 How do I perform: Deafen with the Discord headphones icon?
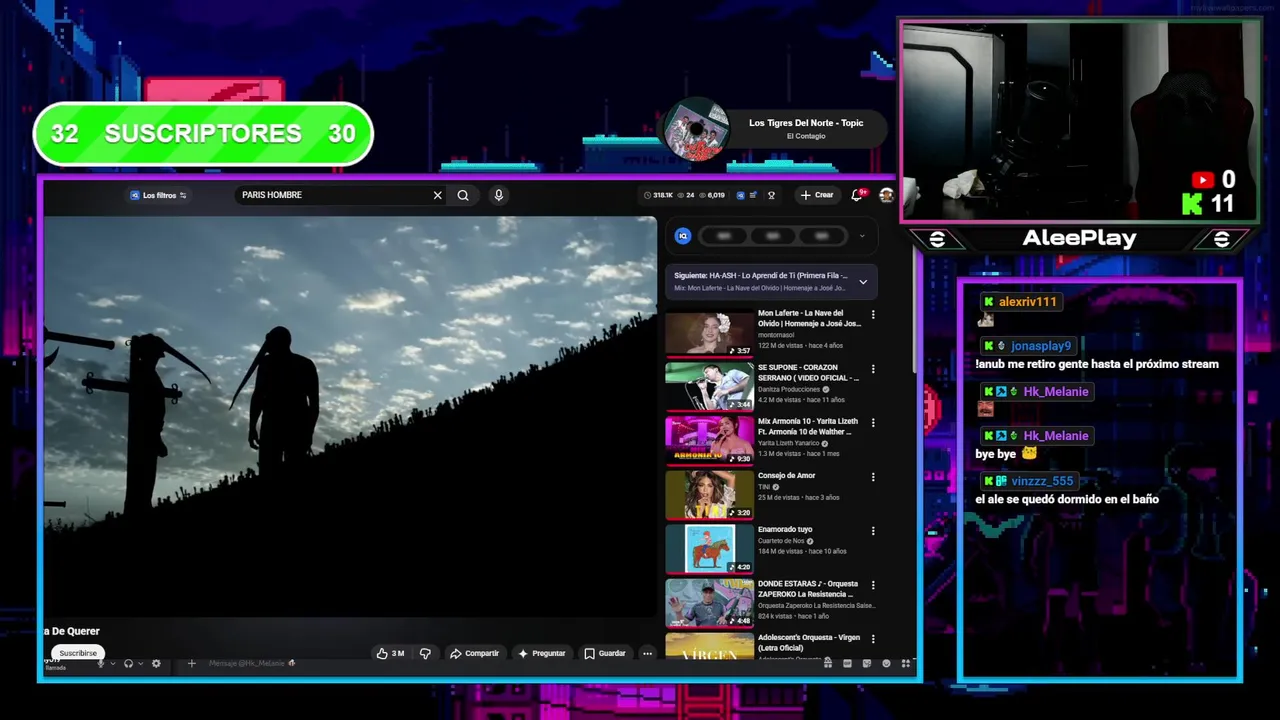coord(128,663)
